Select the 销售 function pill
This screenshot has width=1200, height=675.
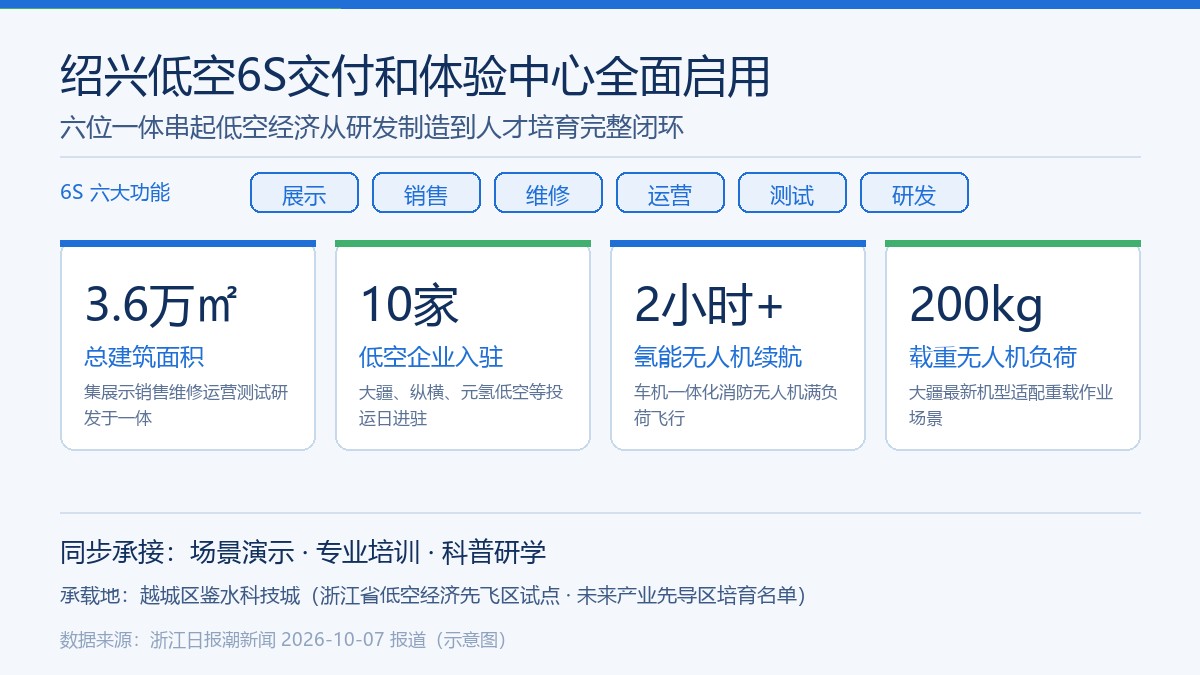click(x=426, y=193)
